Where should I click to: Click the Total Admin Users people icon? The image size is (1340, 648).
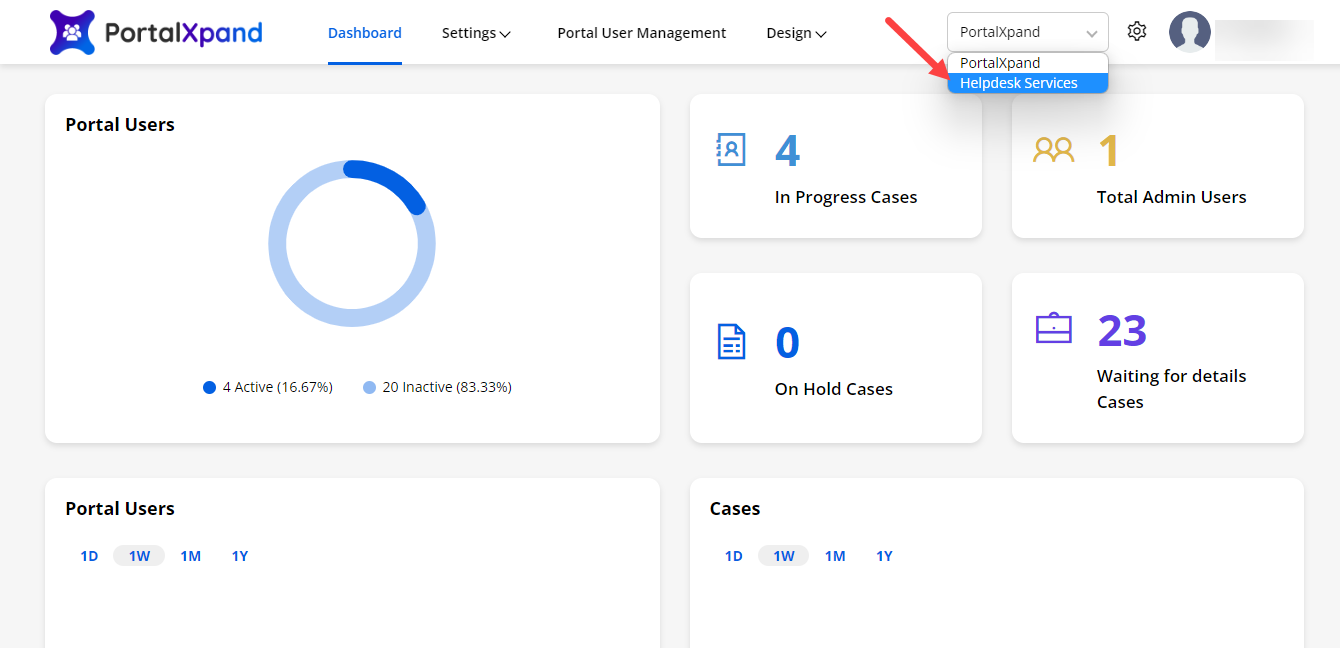1053,150
